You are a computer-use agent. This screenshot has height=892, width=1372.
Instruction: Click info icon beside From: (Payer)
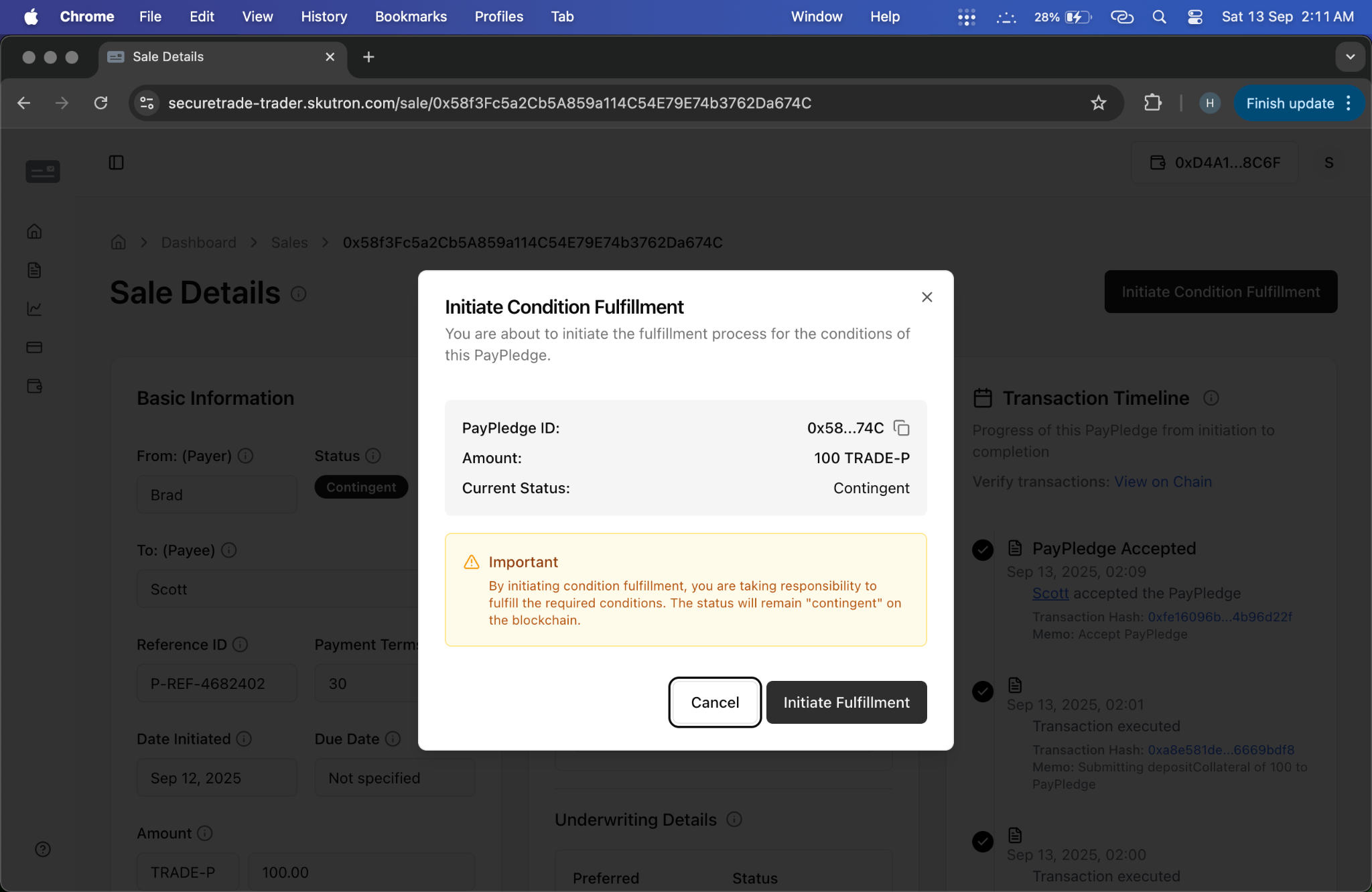[246, 456]
